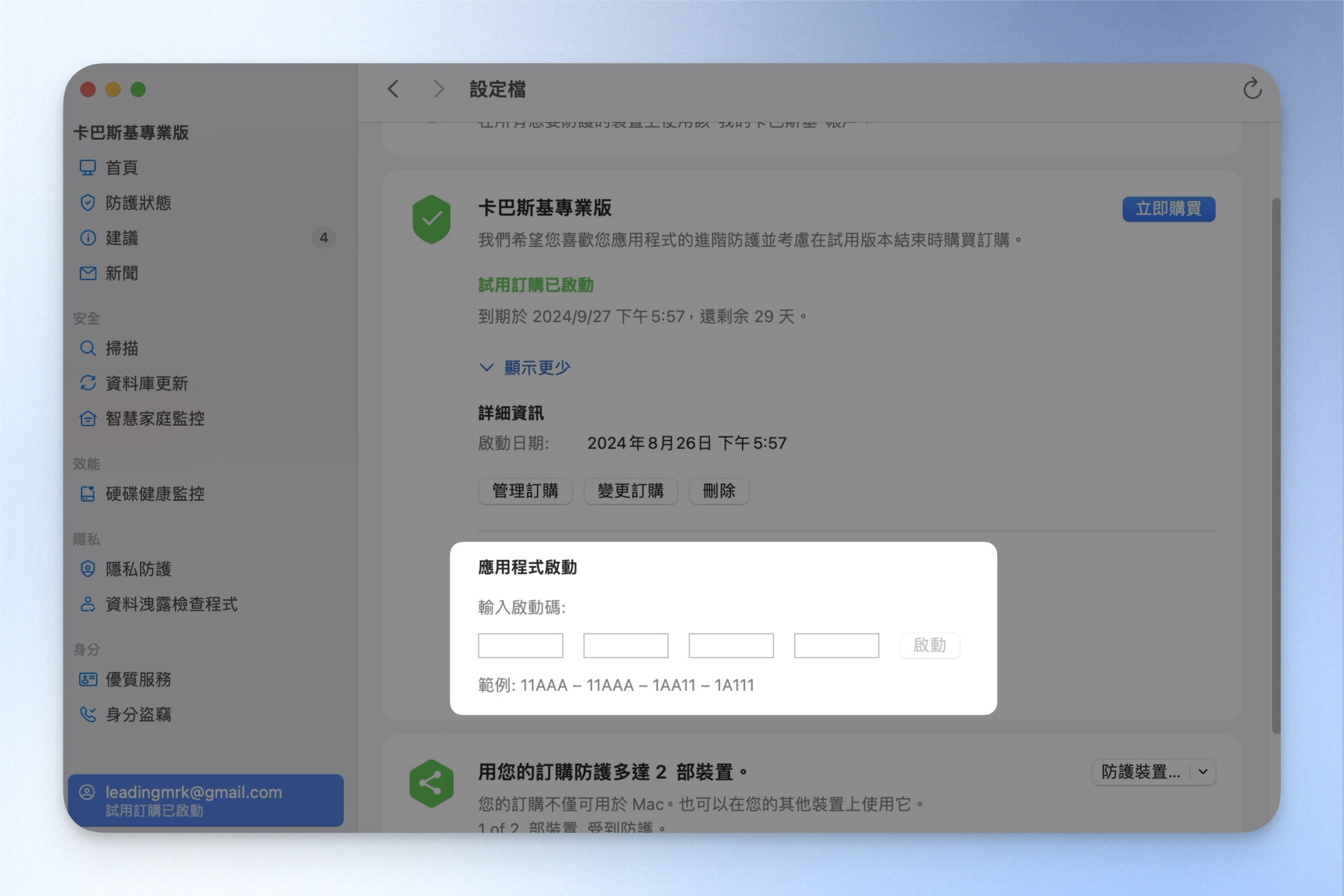1344x896 pixels.
Task: Click the privacy shield icon beside 隱私防護
Action: (x=88, y=569)
